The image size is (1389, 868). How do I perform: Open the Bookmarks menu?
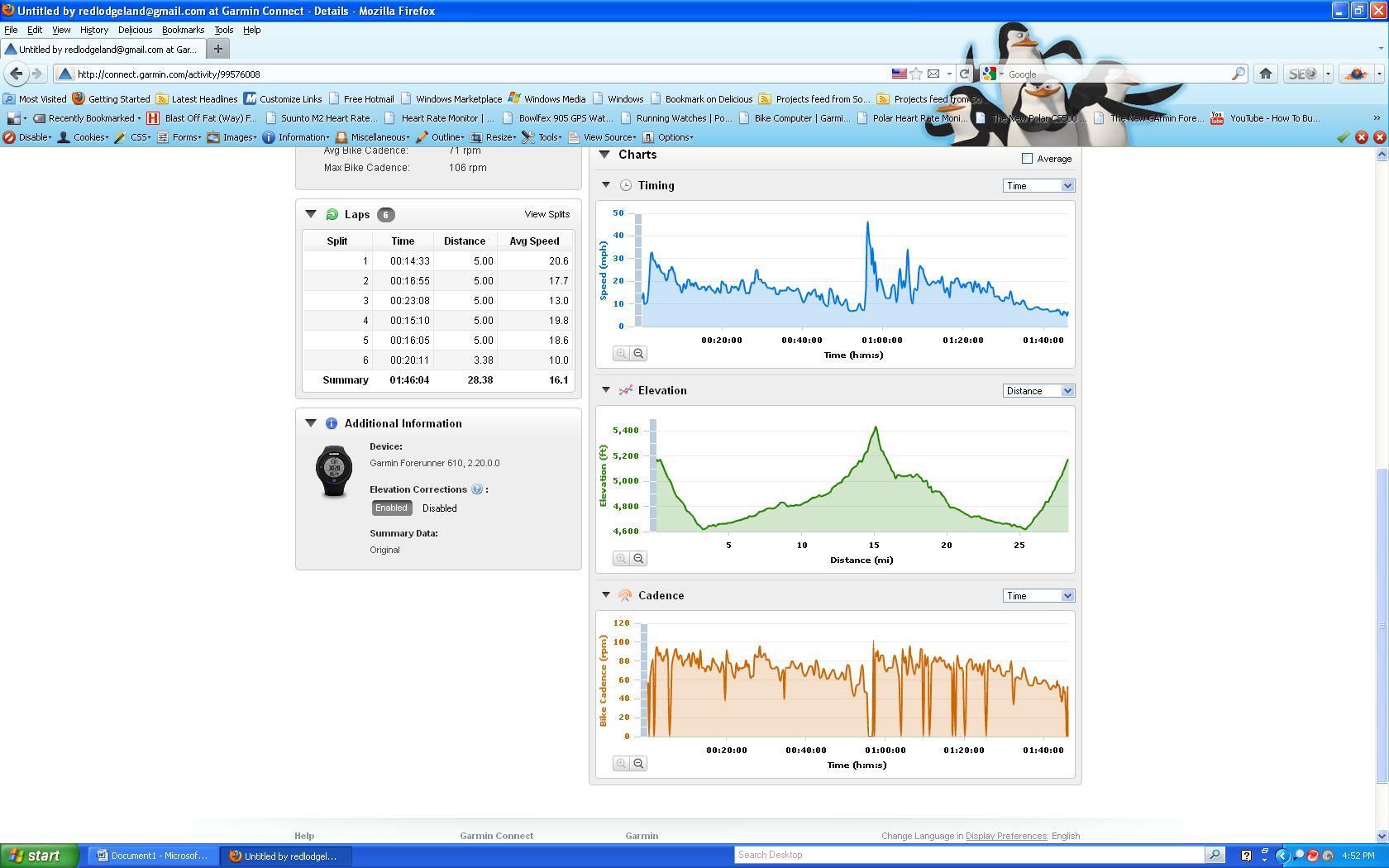pyautogui.click(x=183, y=30)
